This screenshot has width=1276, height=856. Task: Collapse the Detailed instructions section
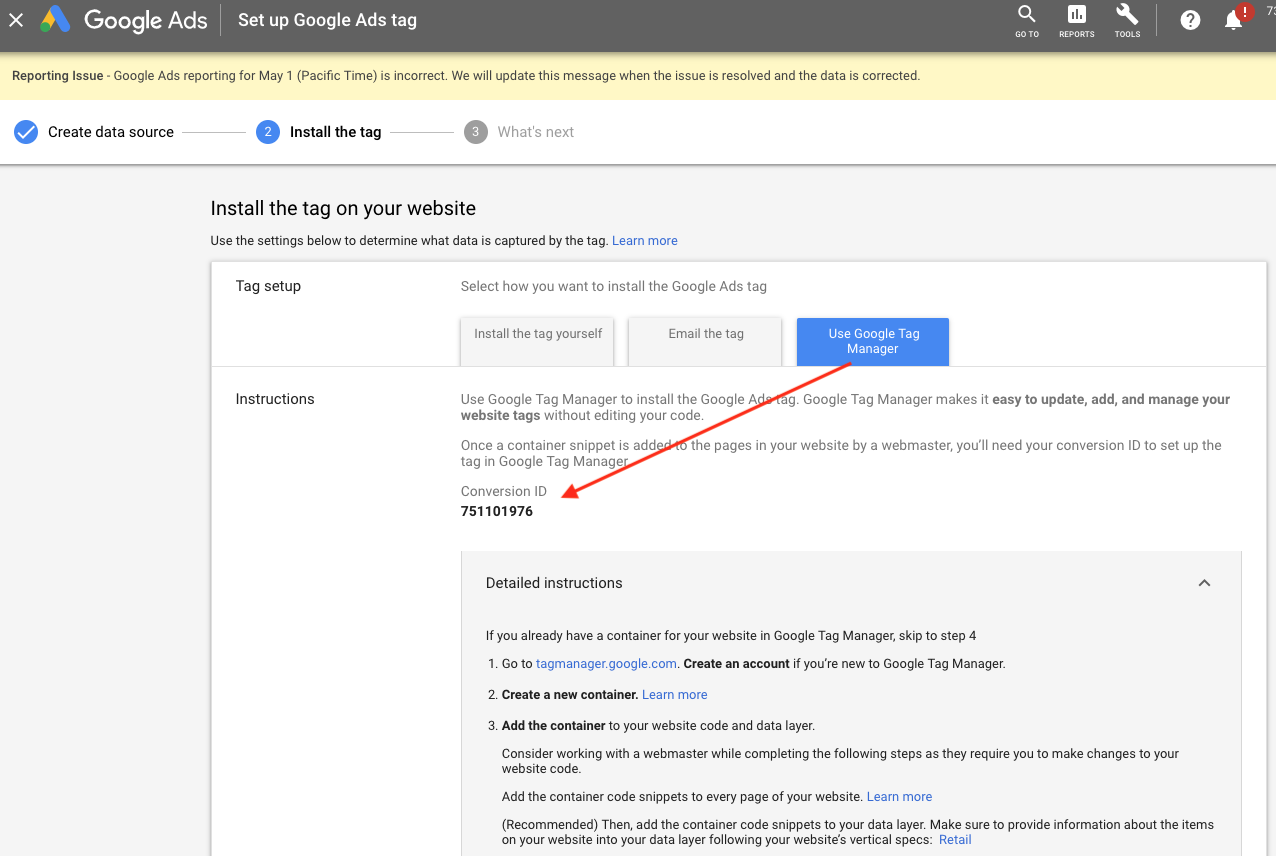tap(1204, 583)
